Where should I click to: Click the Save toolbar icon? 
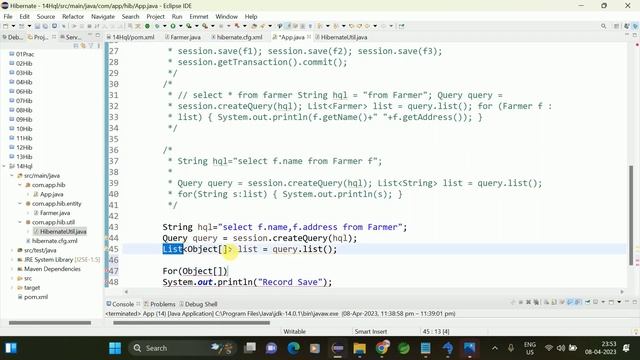[38, 26]
